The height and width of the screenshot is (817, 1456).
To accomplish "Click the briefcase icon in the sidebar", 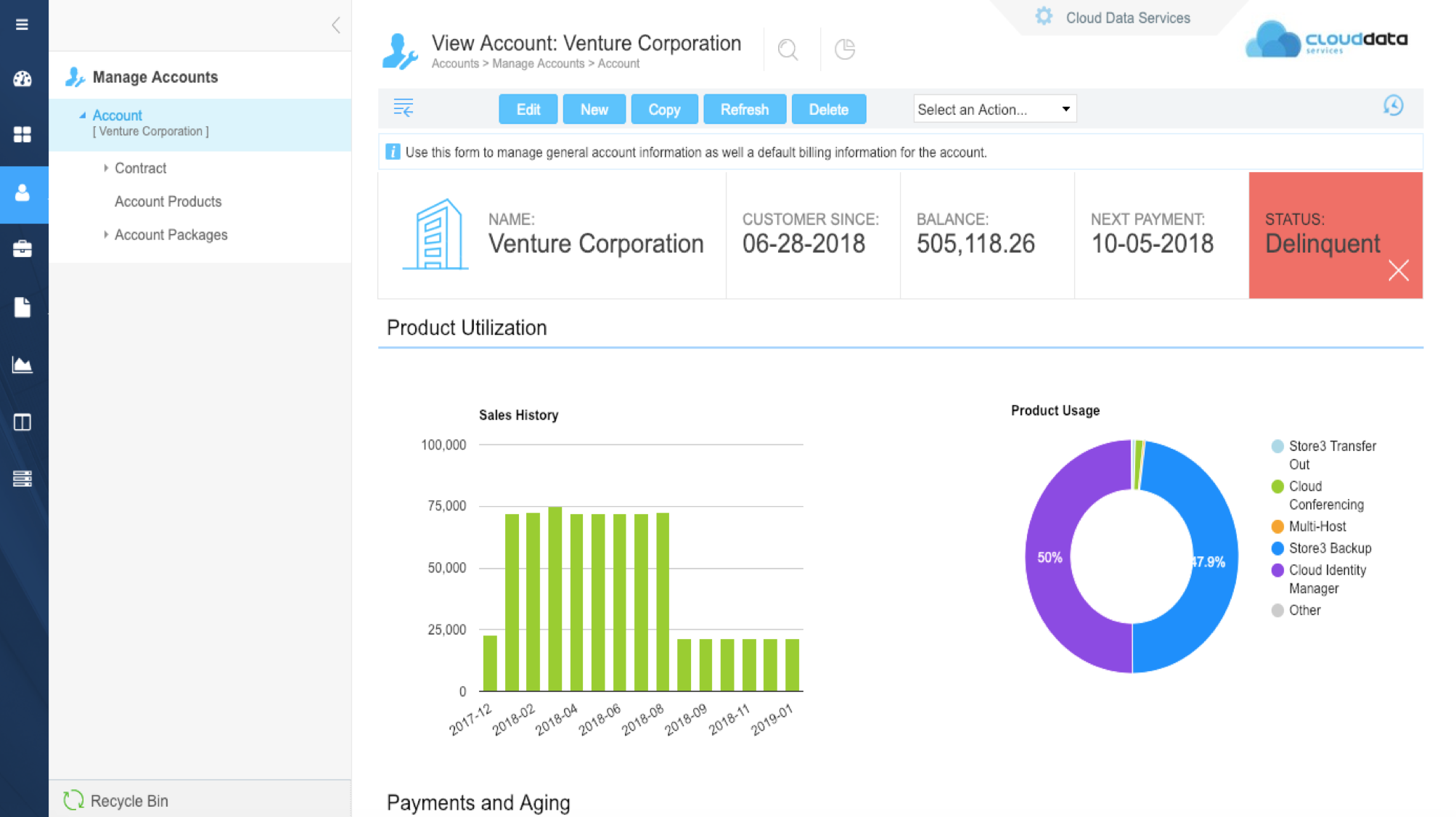I will [x=23, y=248].
